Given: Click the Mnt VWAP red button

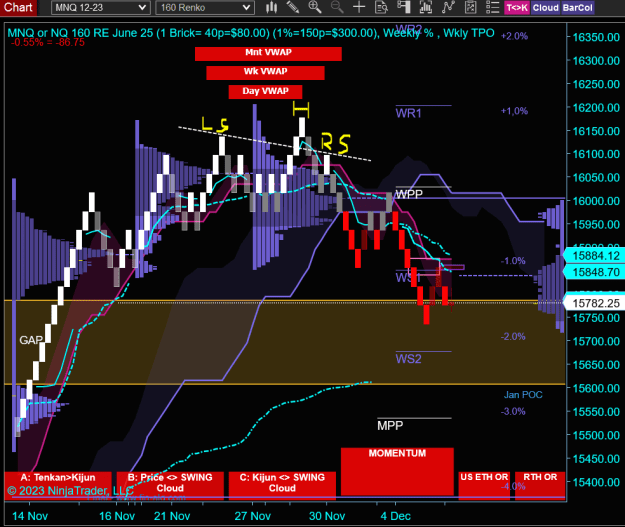Looking at the screenshot, I should [x=268, y=53].
